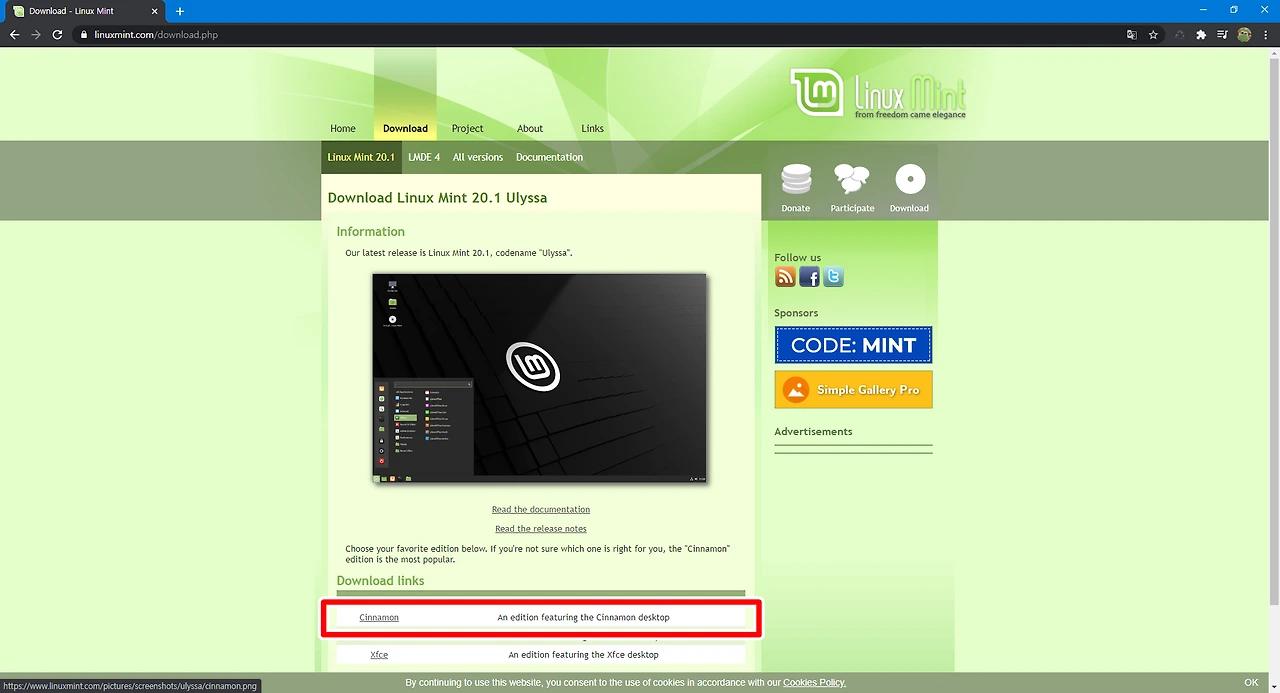Reload the Linux Mint download page

(x=58, y=34)
